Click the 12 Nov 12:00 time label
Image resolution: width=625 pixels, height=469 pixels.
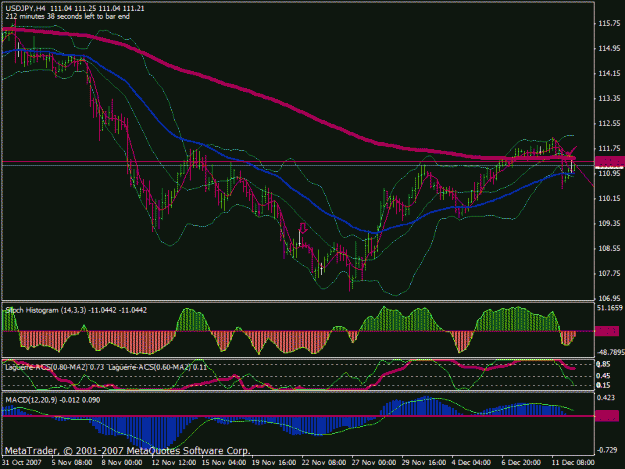(174, 463)
